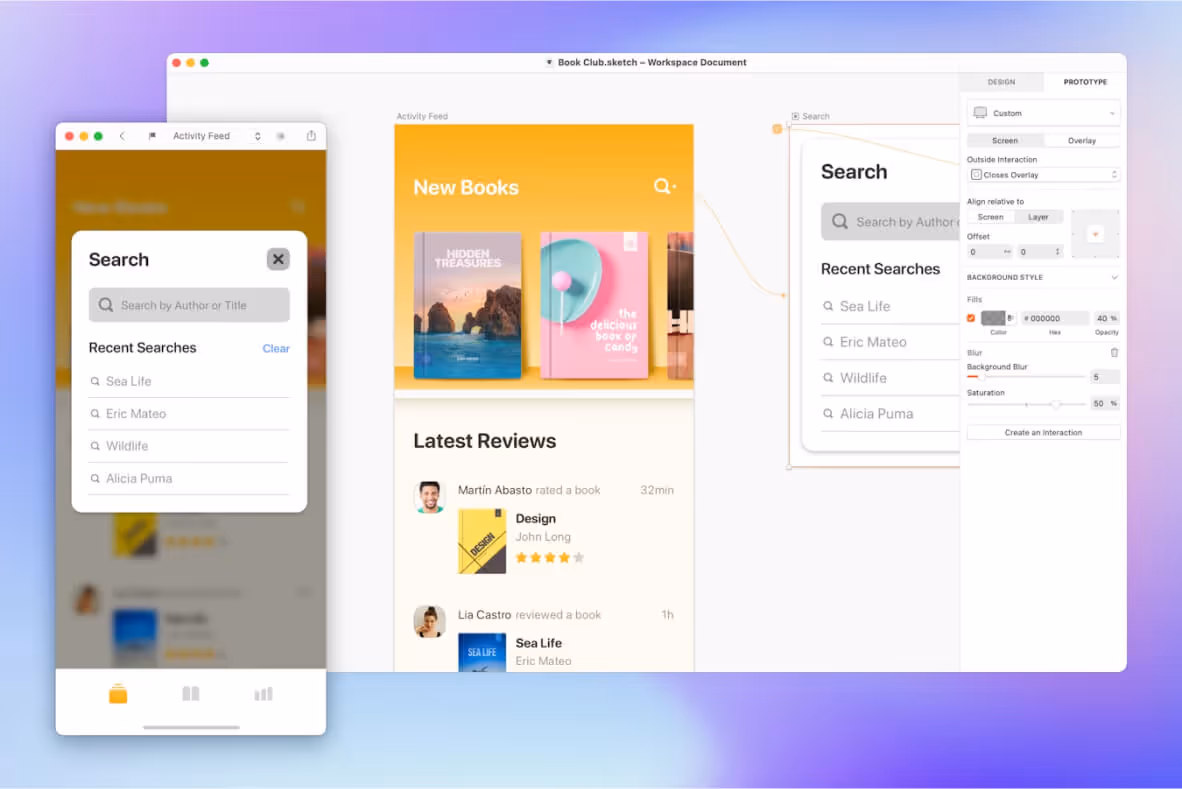Open the books tab icon in the preview footer
The width and height of the screenshot is (1182, 789).
(x=190, y=692)
